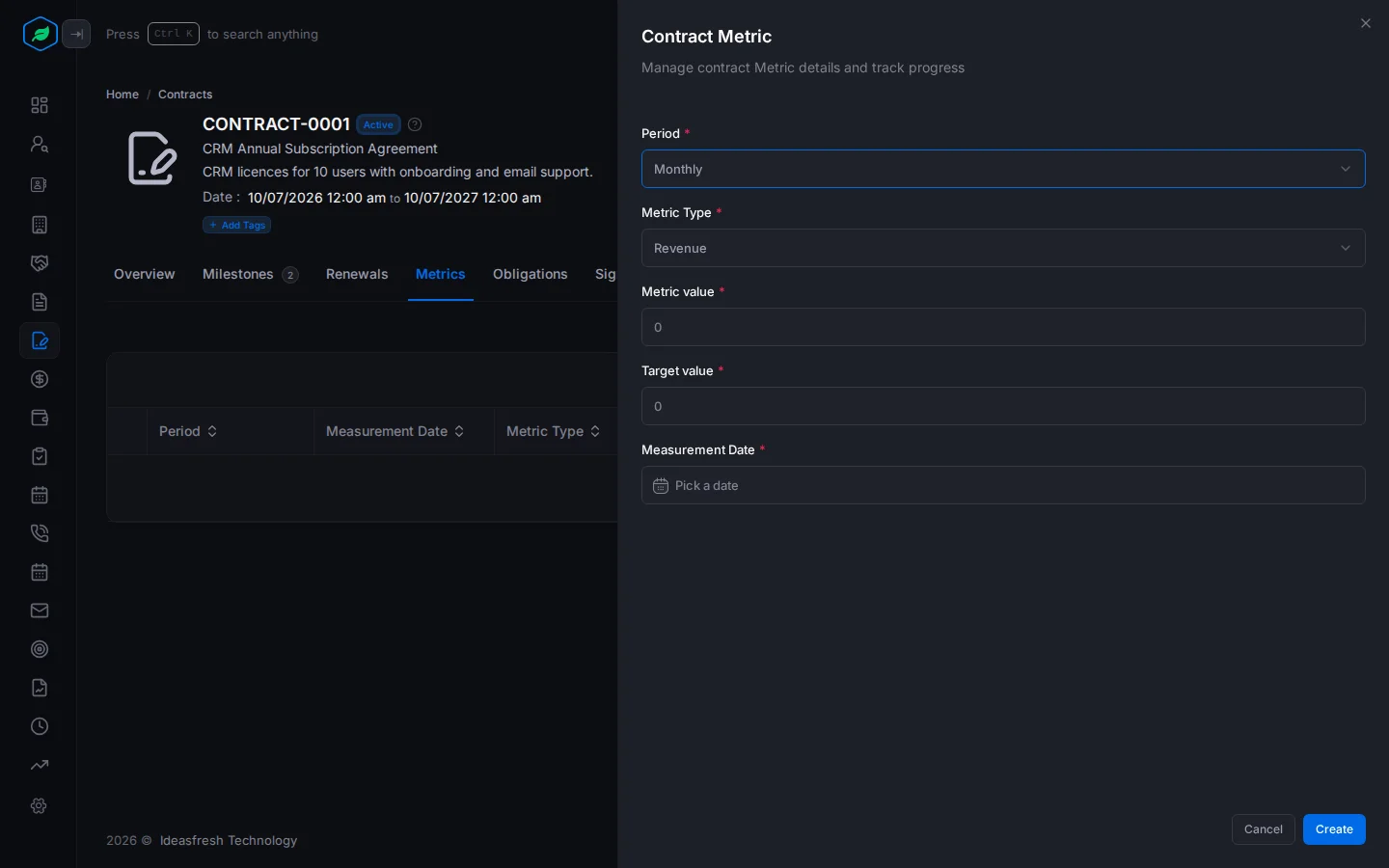1389x868 pixels.
Task: Open the dashboard grid icon in sidebar
Action: click(x=40, y=105)
